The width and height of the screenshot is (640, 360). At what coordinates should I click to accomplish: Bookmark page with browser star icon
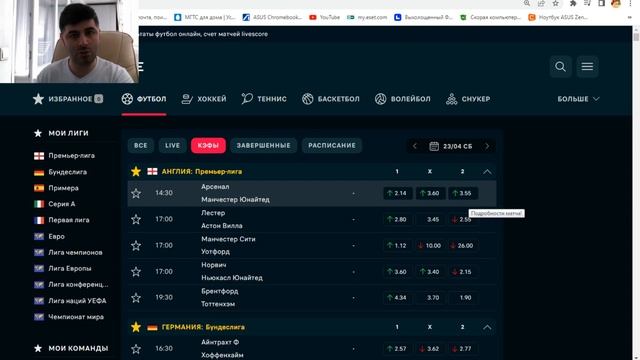(x=556, y=3)
